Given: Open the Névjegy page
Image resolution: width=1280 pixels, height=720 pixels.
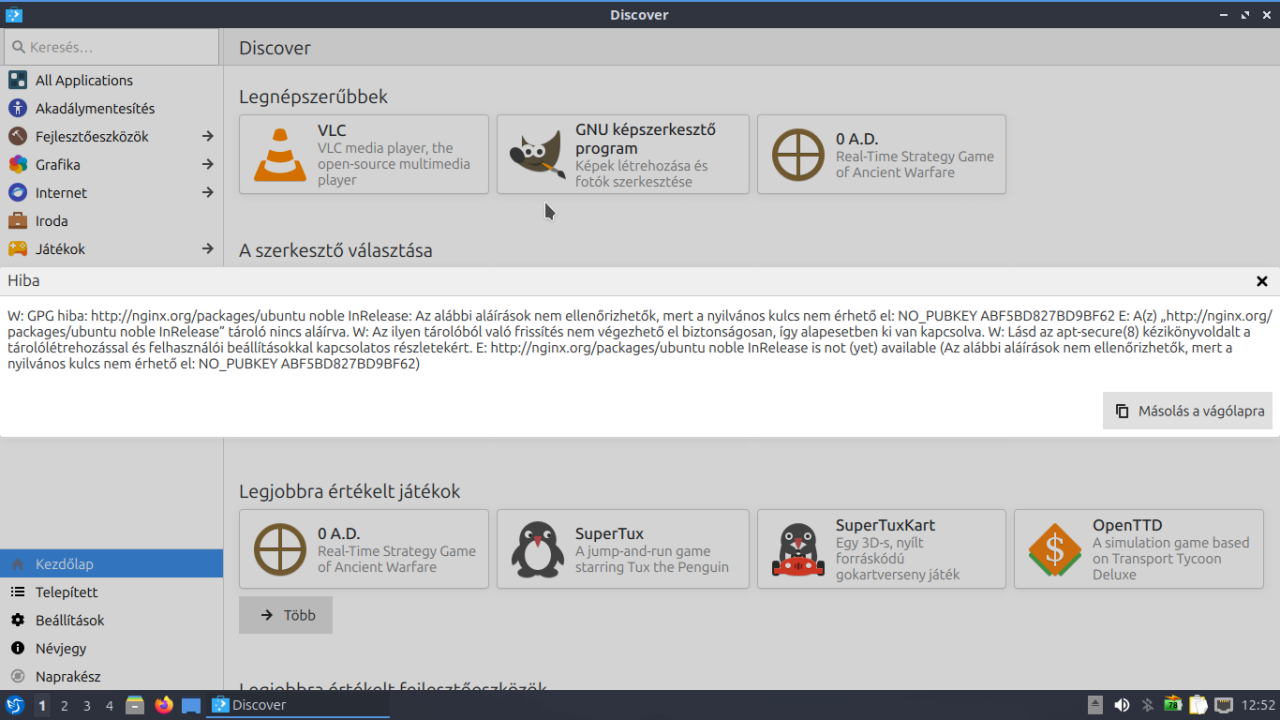Looking at the screenshot, I should (111, 648).
